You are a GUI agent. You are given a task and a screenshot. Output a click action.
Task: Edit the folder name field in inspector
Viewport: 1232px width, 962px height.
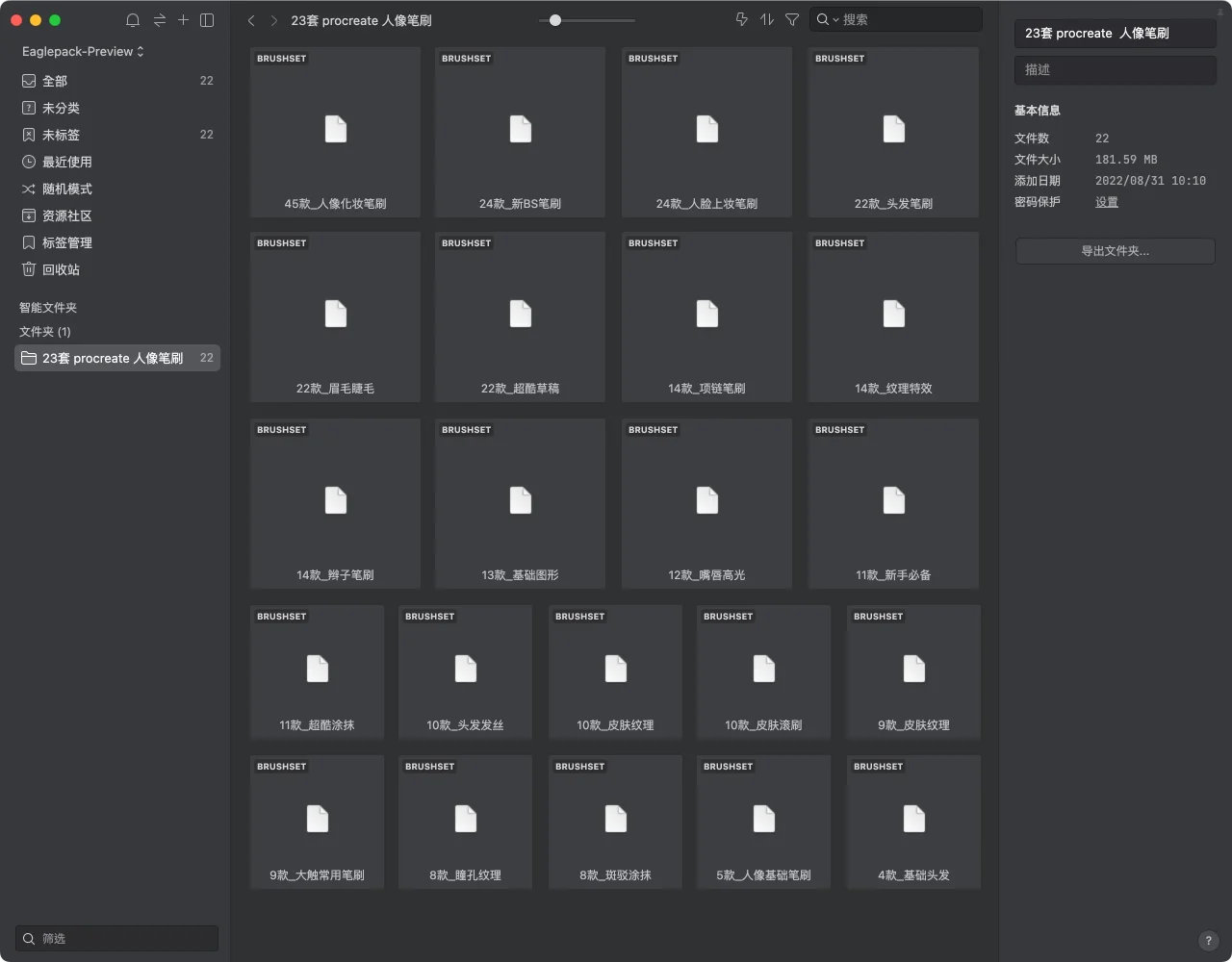(1116, 33)
